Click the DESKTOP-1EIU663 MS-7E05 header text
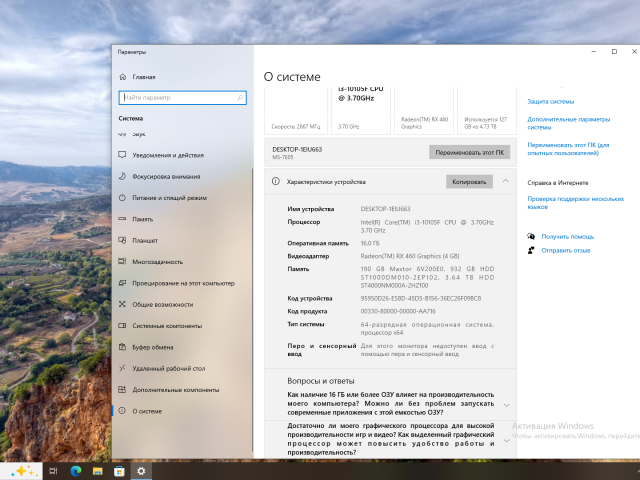640x480 pixels. [x=297, y=153]
